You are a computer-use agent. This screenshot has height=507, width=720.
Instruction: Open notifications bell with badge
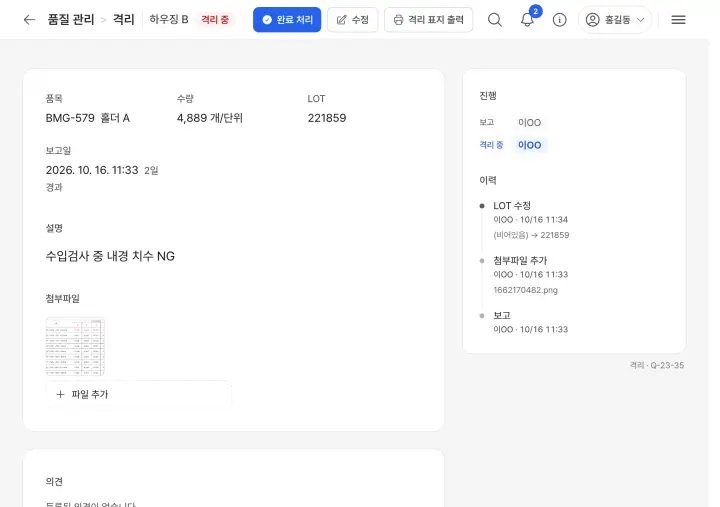click(x=528, y=19)
